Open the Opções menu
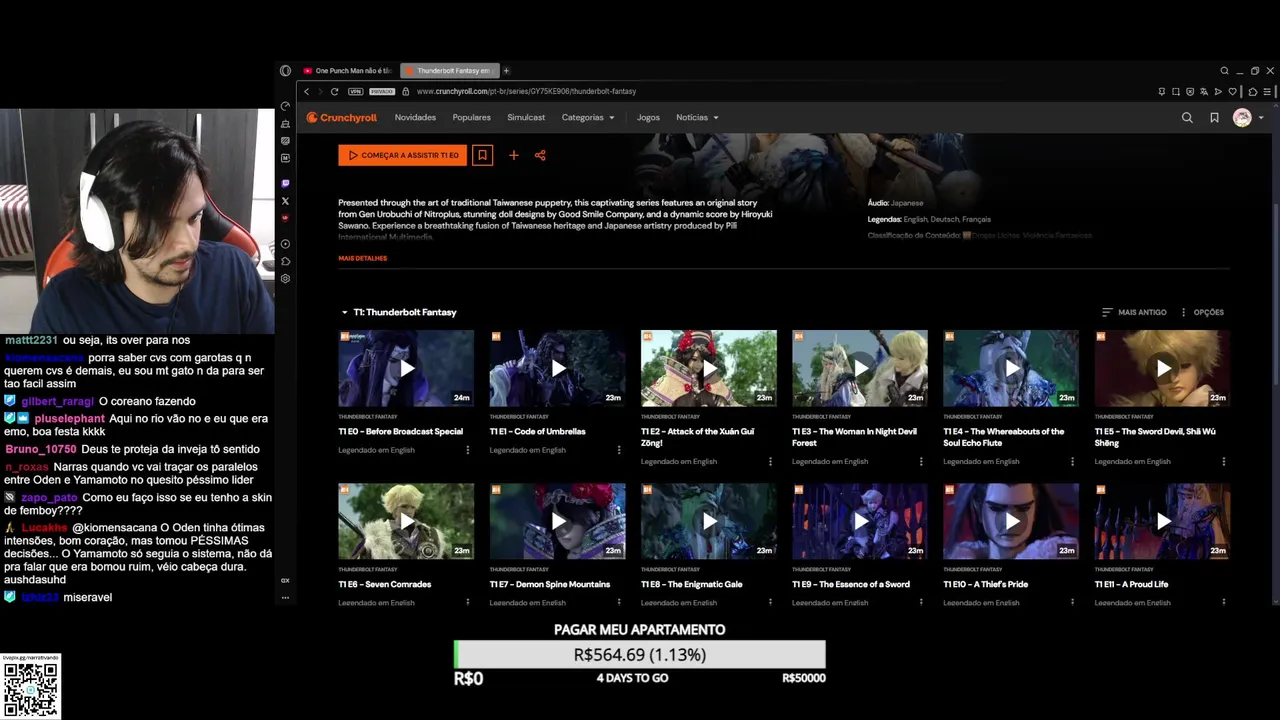Screen dimensions: 1280x720 tap(1202, 312)
